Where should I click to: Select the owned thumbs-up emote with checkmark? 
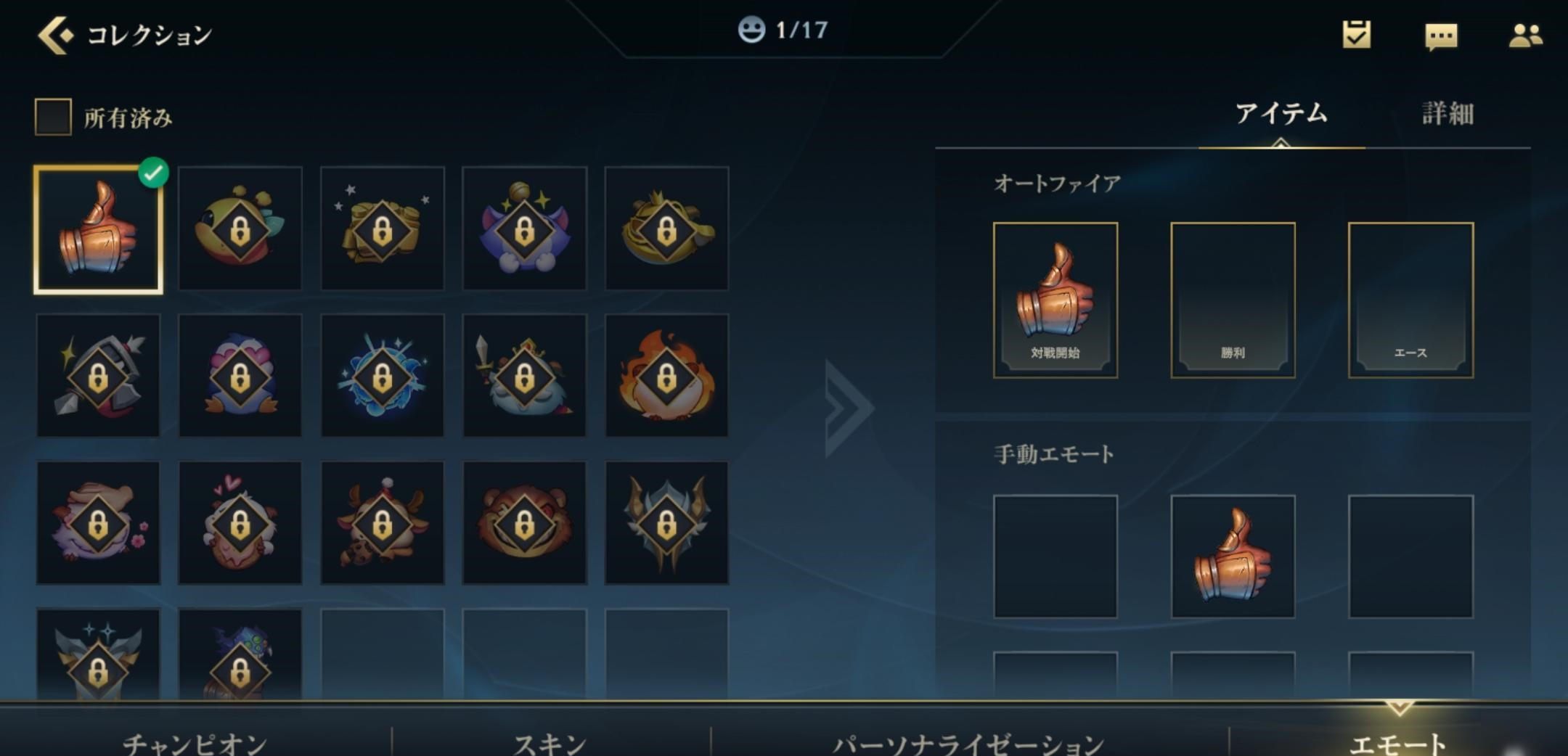click(x=98, y=229)
